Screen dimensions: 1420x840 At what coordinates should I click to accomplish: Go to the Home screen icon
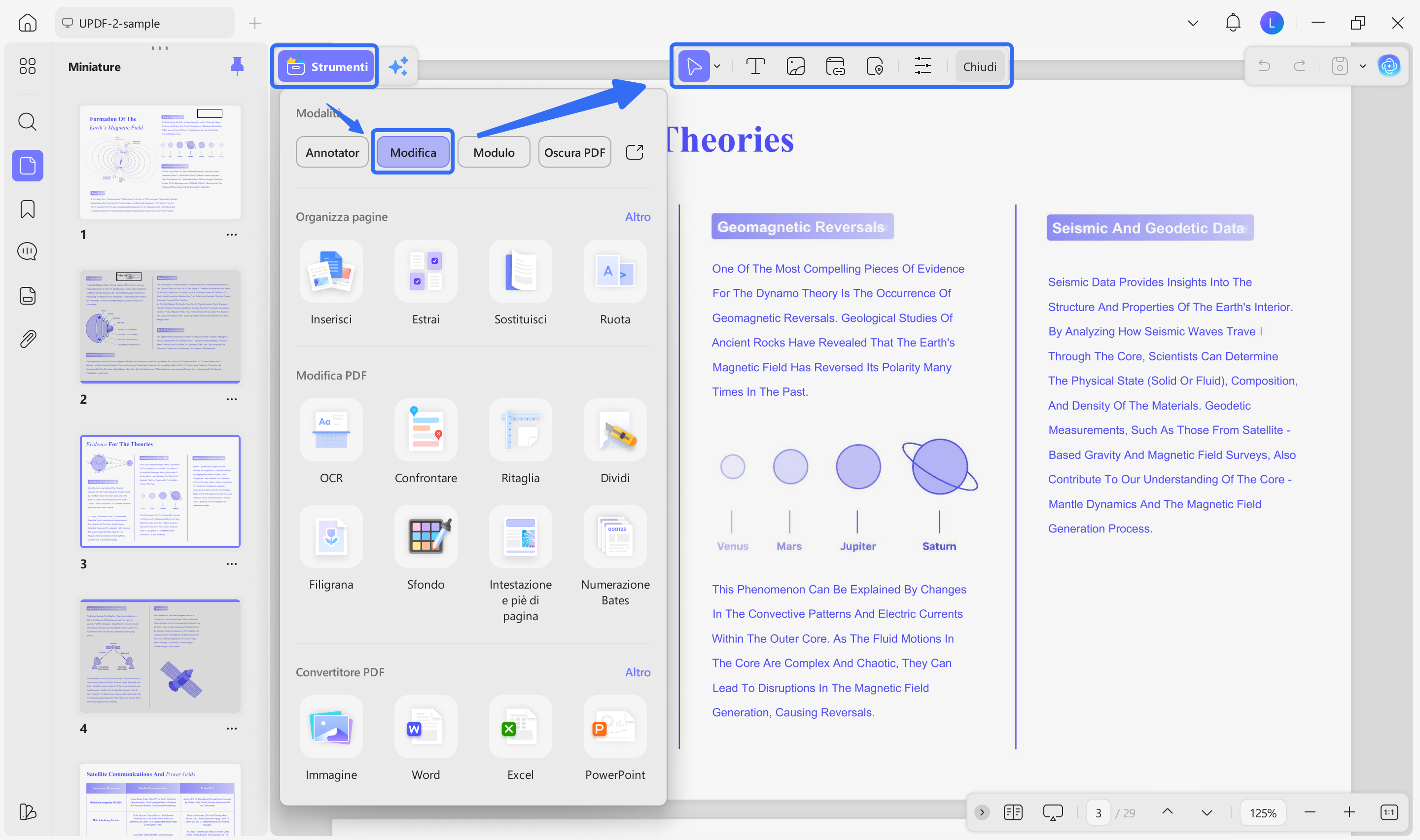coord(27,23)
